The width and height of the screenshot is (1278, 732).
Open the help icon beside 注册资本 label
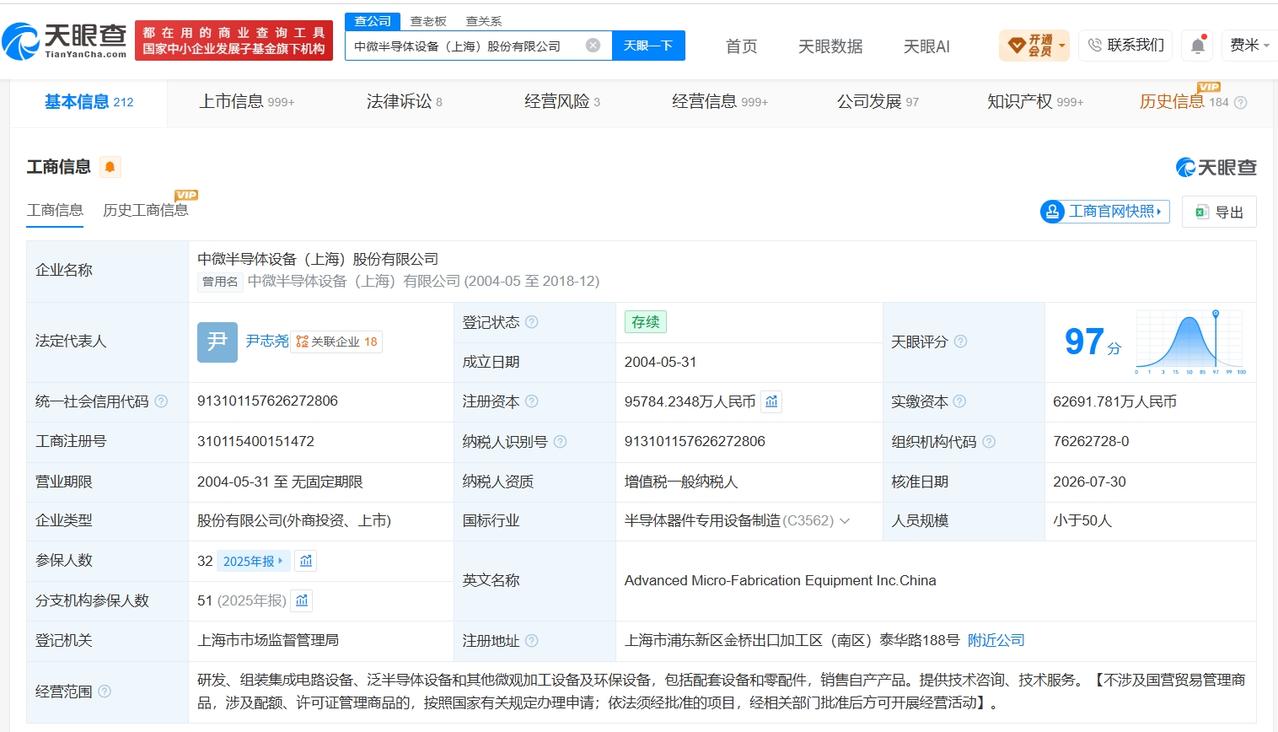tap(532, 402)
